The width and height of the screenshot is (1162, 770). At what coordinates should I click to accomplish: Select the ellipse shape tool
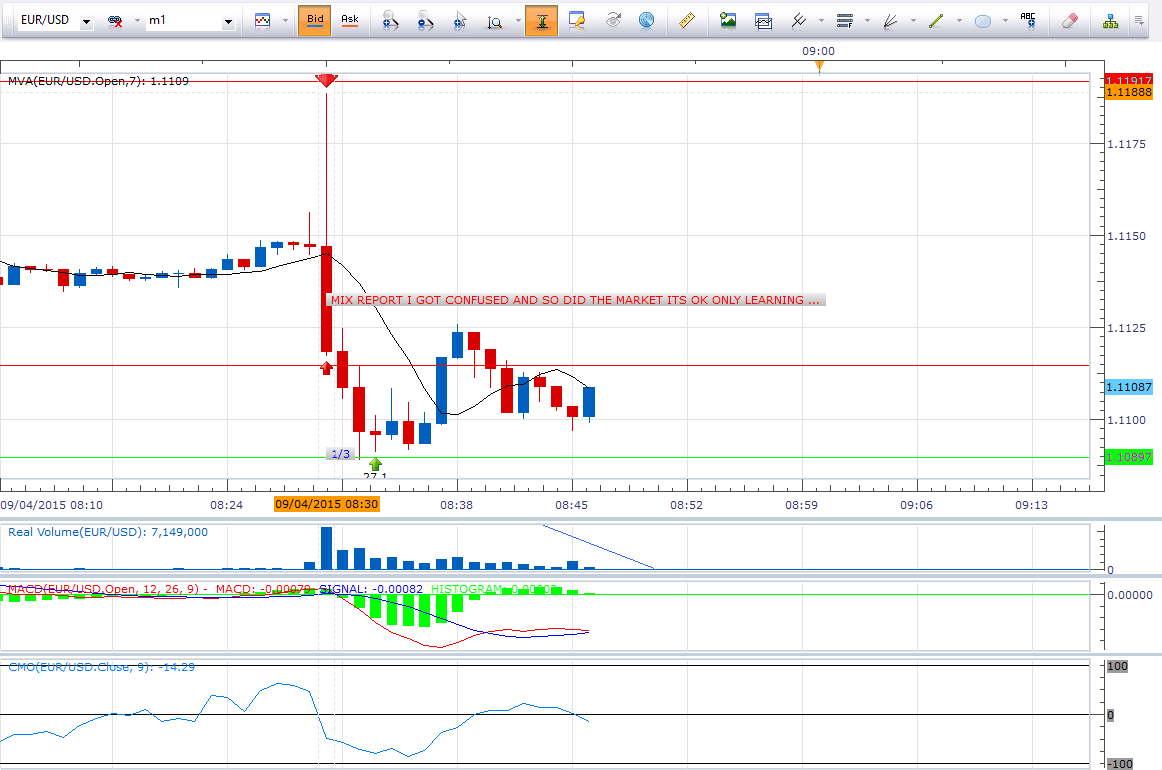pos(983,20)
